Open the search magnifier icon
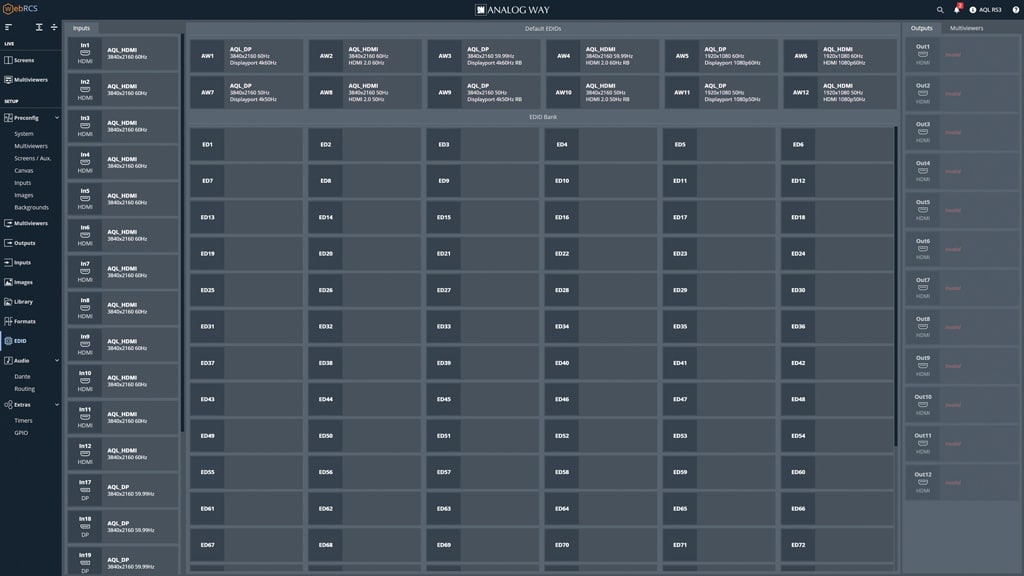 [x=940, y=10]
